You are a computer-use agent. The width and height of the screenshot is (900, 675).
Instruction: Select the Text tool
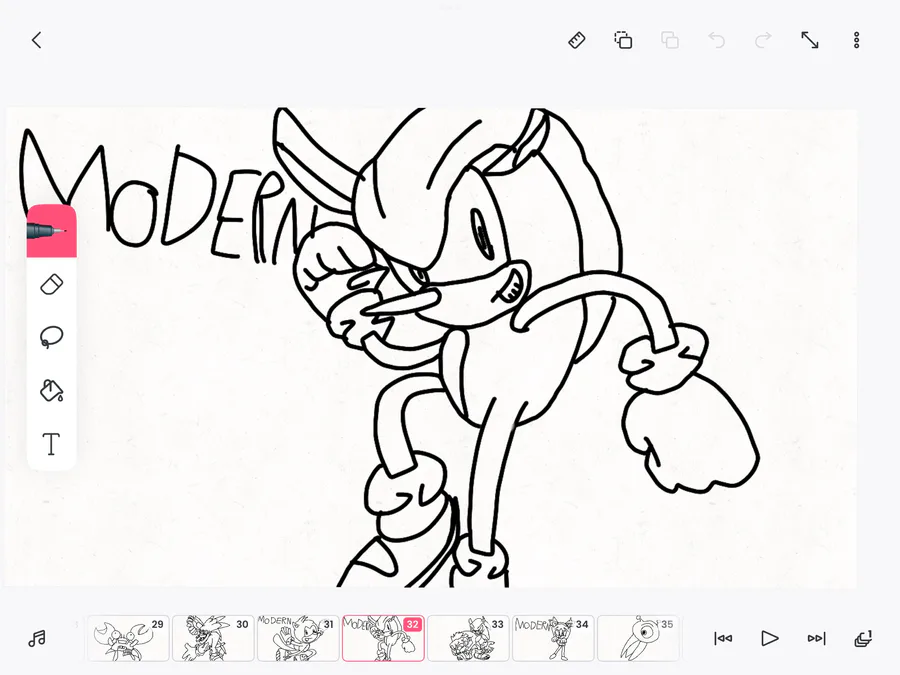coord(52,444)
